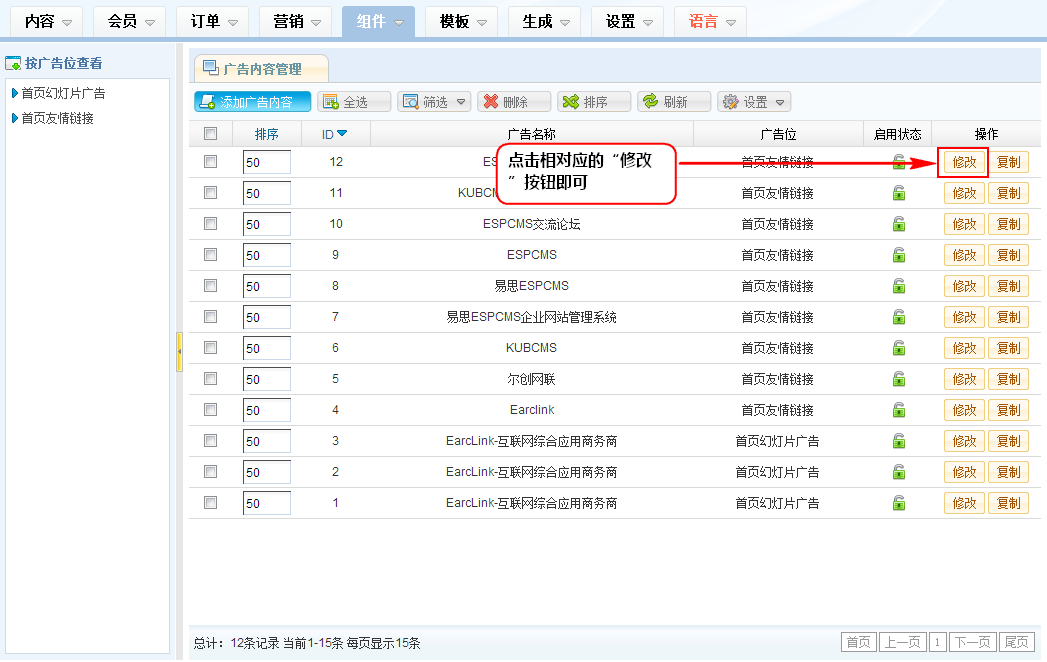1047x662 pixels.
Task: Expand 首页幻灯片广告 in the sidebar tree
Action: (x=63, y=94)
